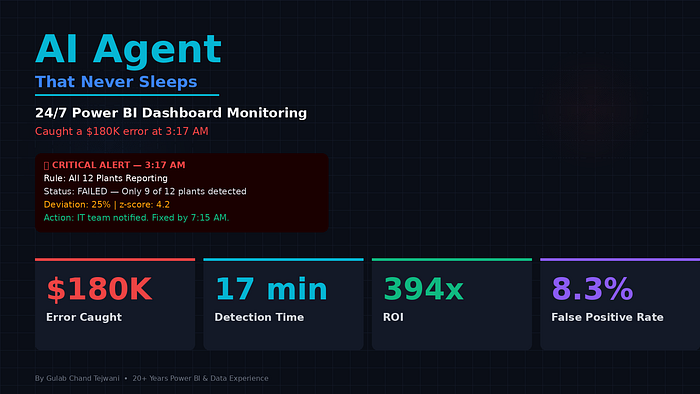Click 'Rule: All 12 Plants Reporting' line

105,178
